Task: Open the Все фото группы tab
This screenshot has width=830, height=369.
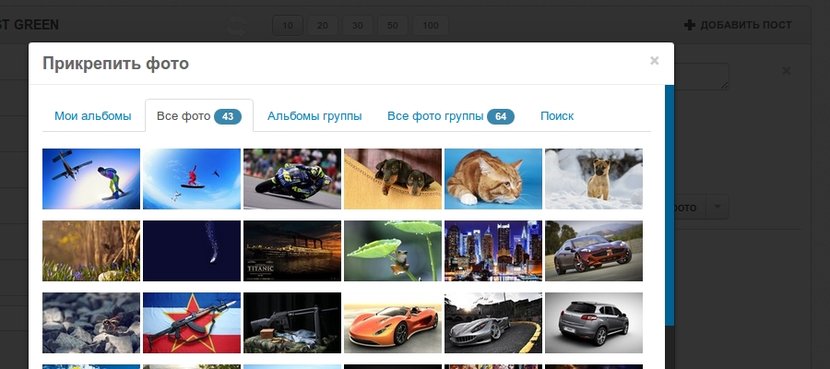Action: [x=450, y=116]
